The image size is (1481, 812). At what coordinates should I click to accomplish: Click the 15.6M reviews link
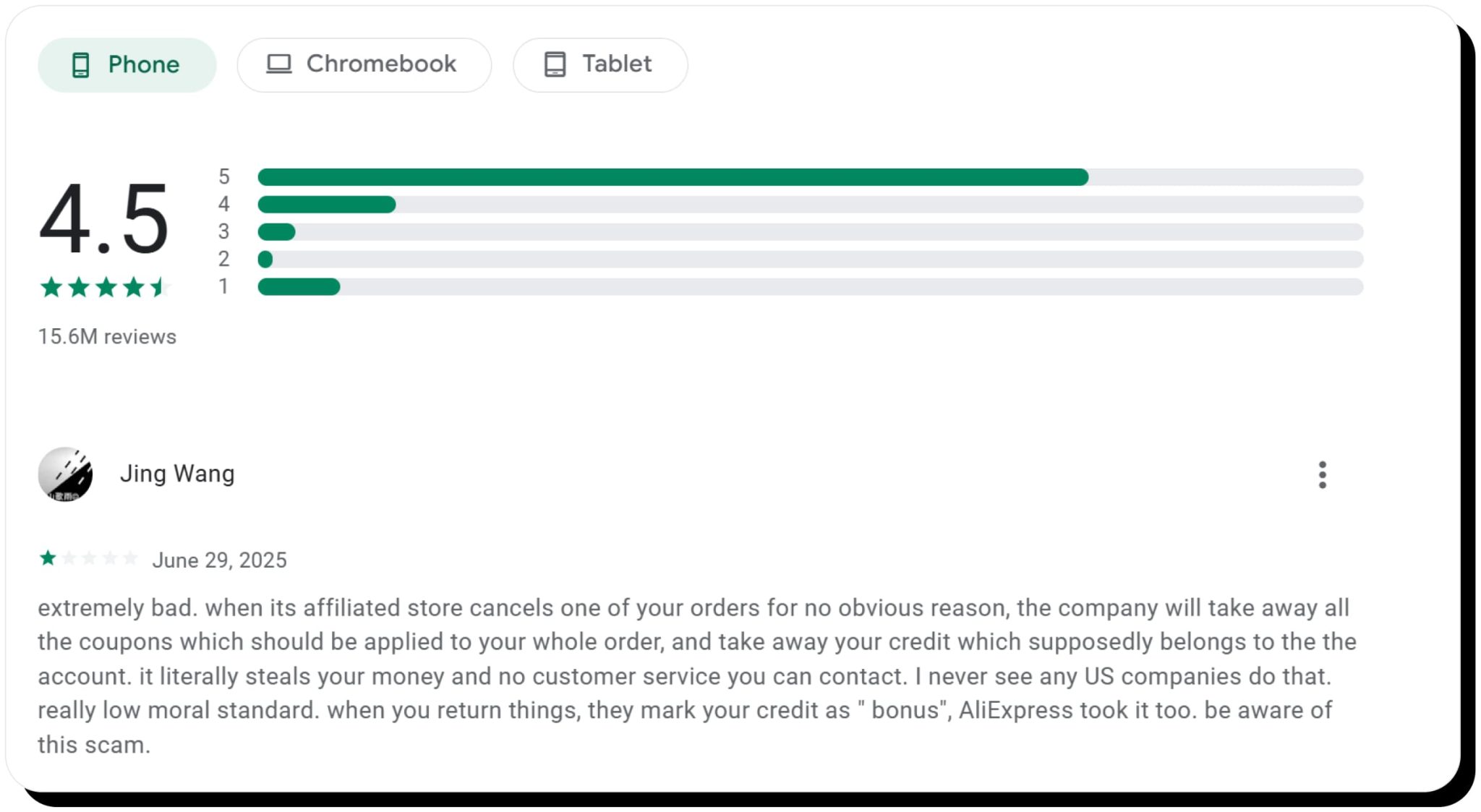tap(106, 336)
